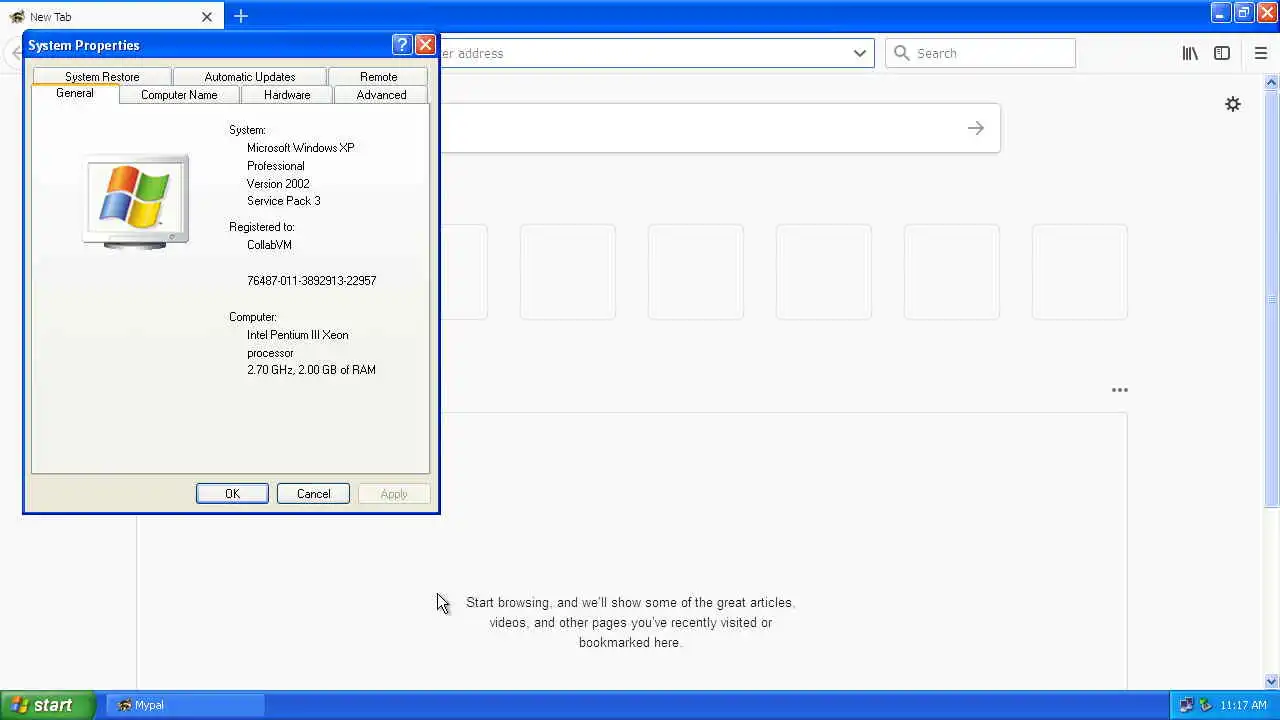Open new tab page settings gear
Screen dimensions: 1280x720
coord(1233,104)
